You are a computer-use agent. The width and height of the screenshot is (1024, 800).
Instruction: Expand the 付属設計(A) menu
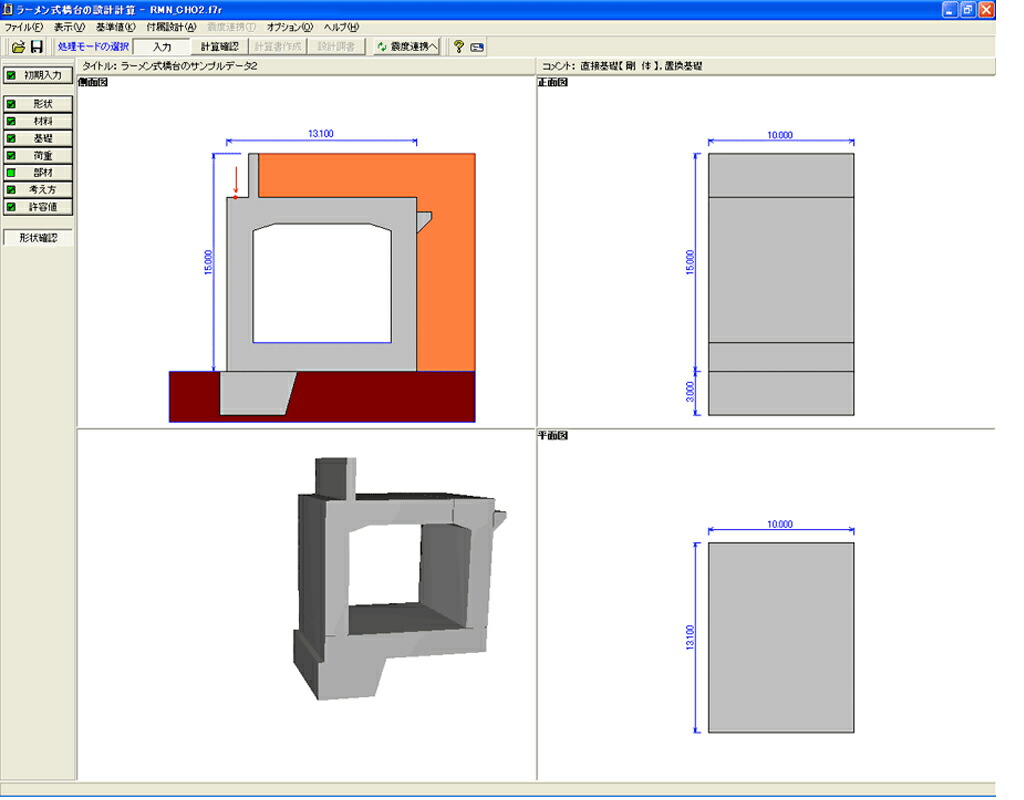tap(171, 27)
